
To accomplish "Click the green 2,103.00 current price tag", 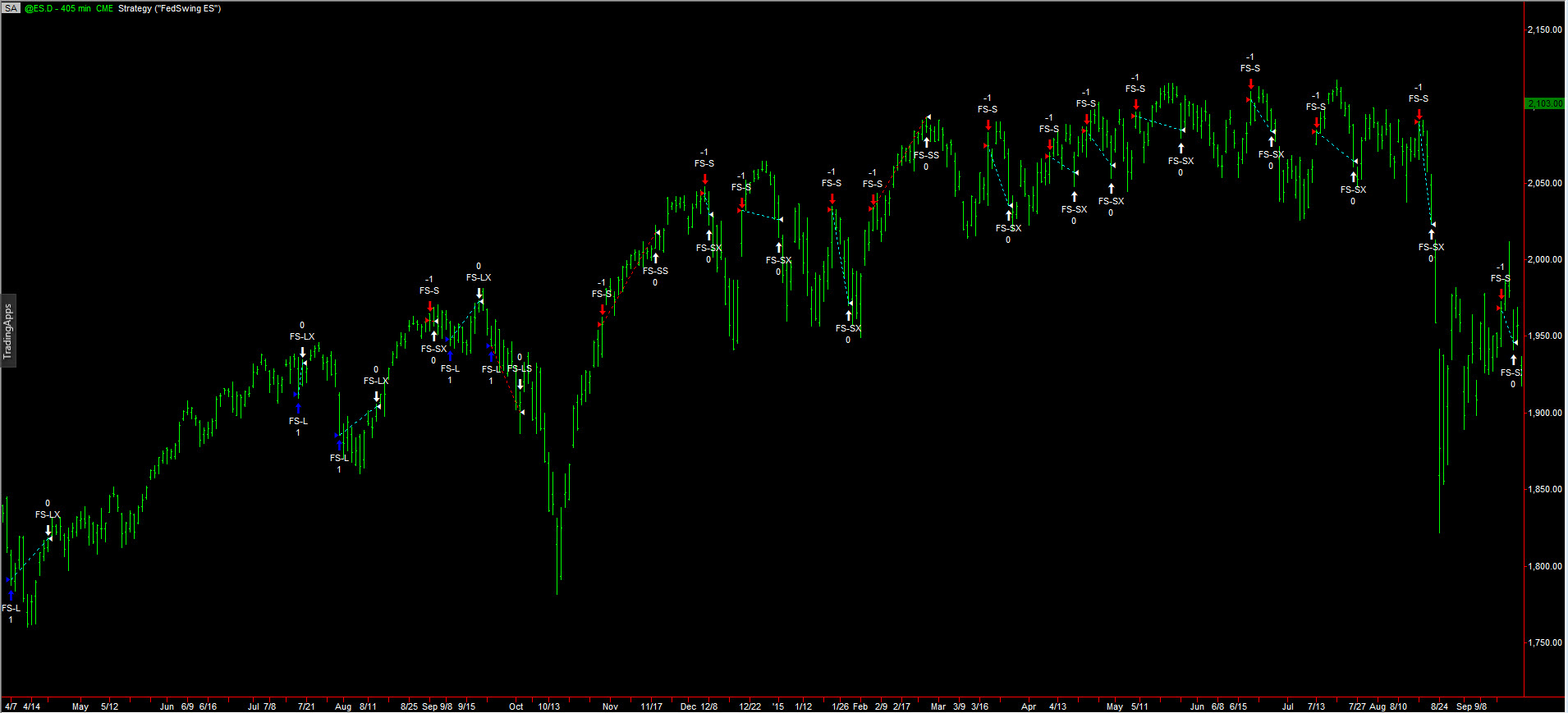I will 1545,103.
